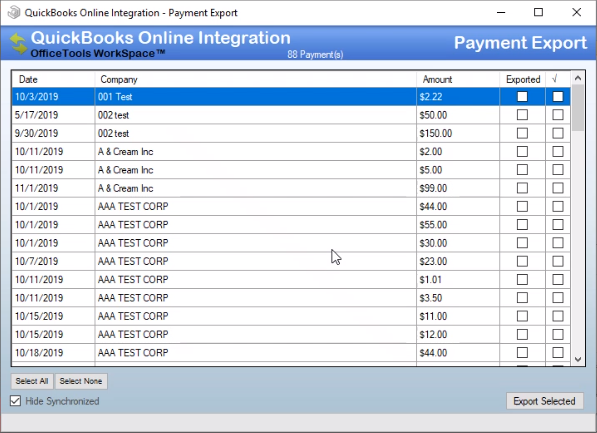The height and width of the screenshot is (433, 597).
Task: Click the Select All button
Action: pyautogui.click(x=32, y=381)
